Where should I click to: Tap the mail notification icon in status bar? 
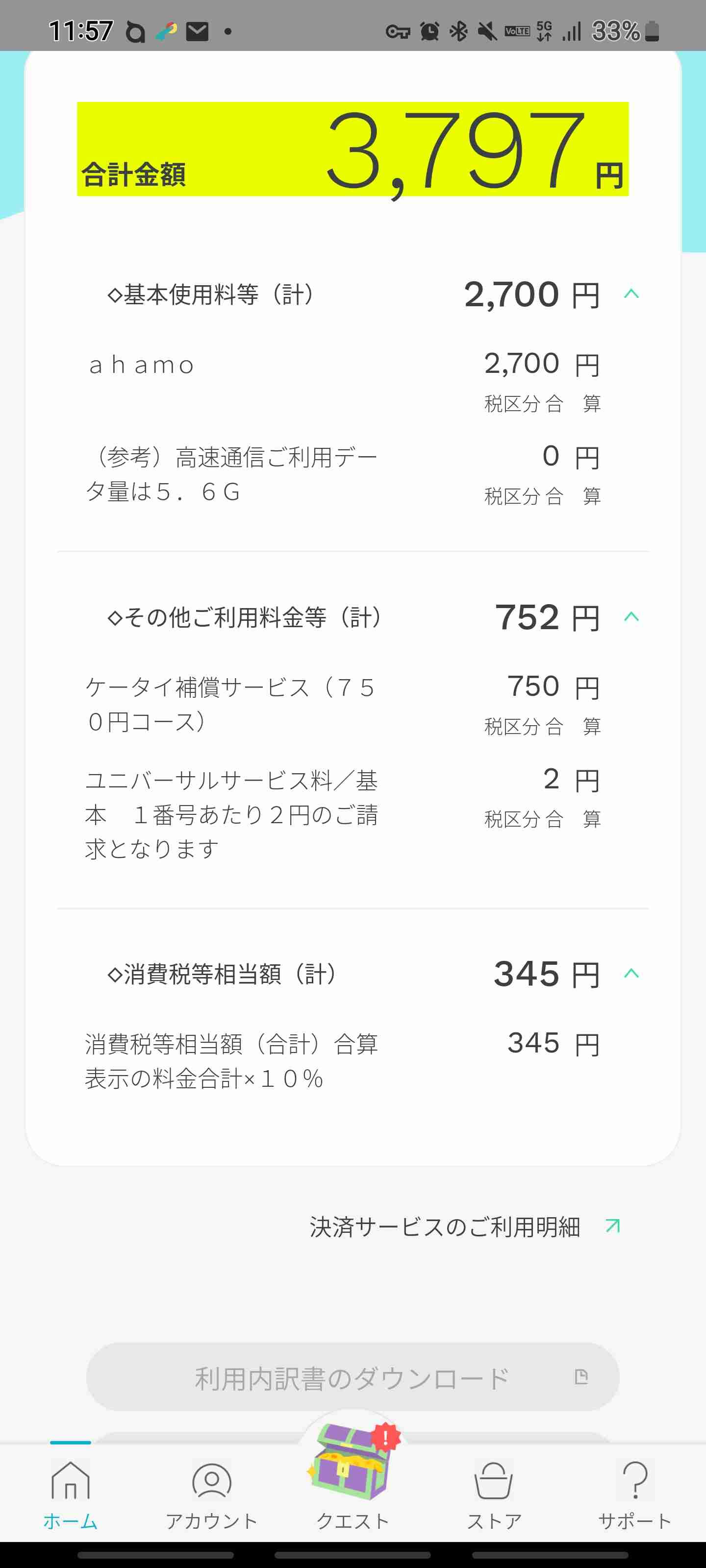(x=197, y=31)
